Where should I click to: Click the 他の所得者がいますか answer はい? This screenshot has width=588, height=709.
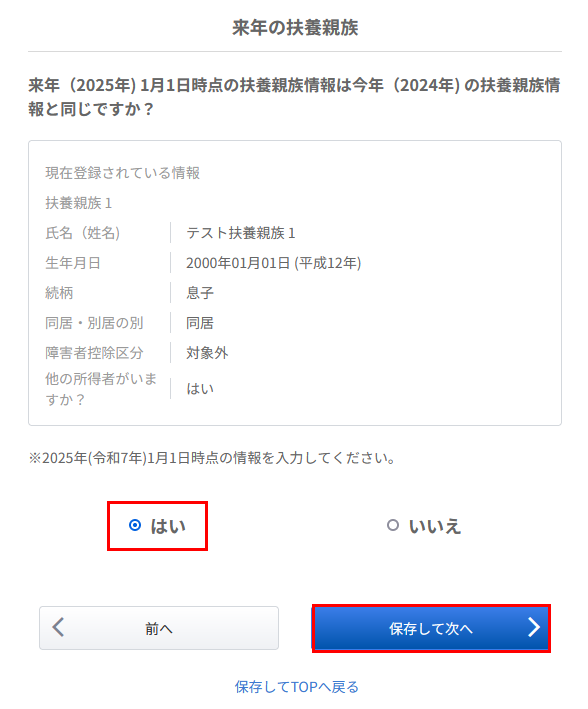tap(200, 388)
